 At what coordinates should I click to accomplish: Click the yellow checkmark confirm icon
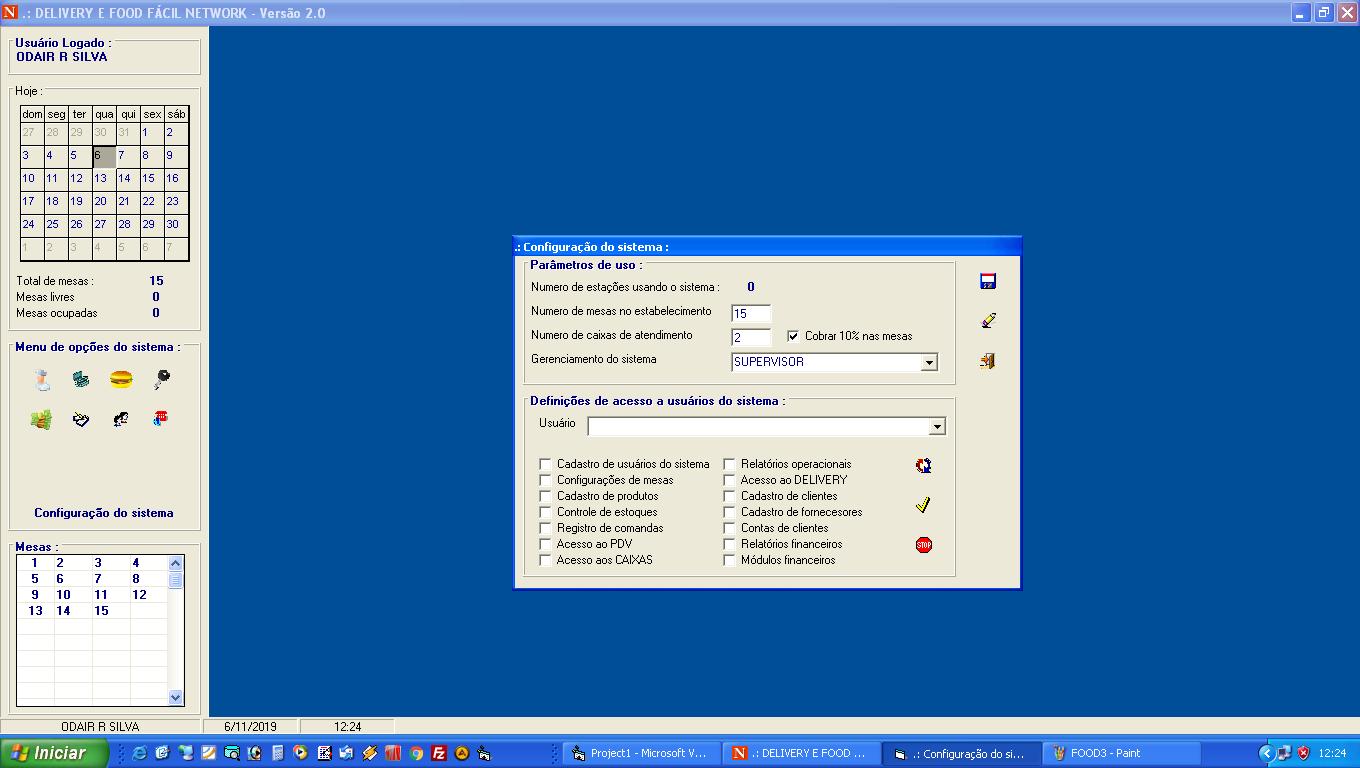pyautogui.click(x=924, y=505)
